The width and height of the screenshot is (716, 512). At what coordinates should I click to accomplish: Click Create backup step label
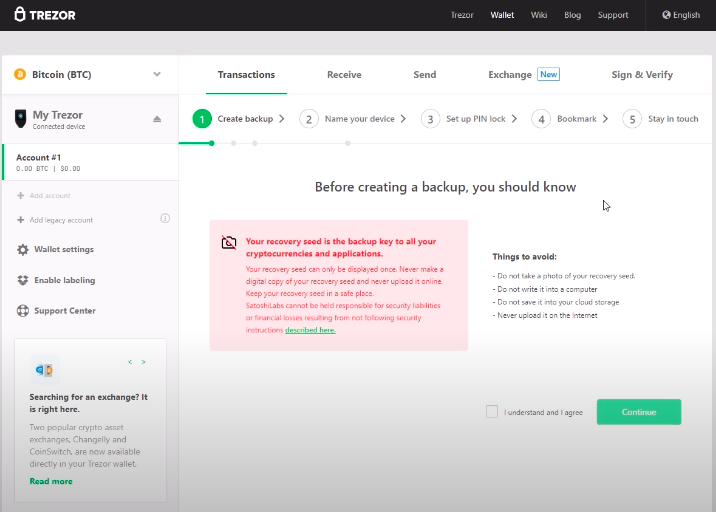(x=245, y=119)
